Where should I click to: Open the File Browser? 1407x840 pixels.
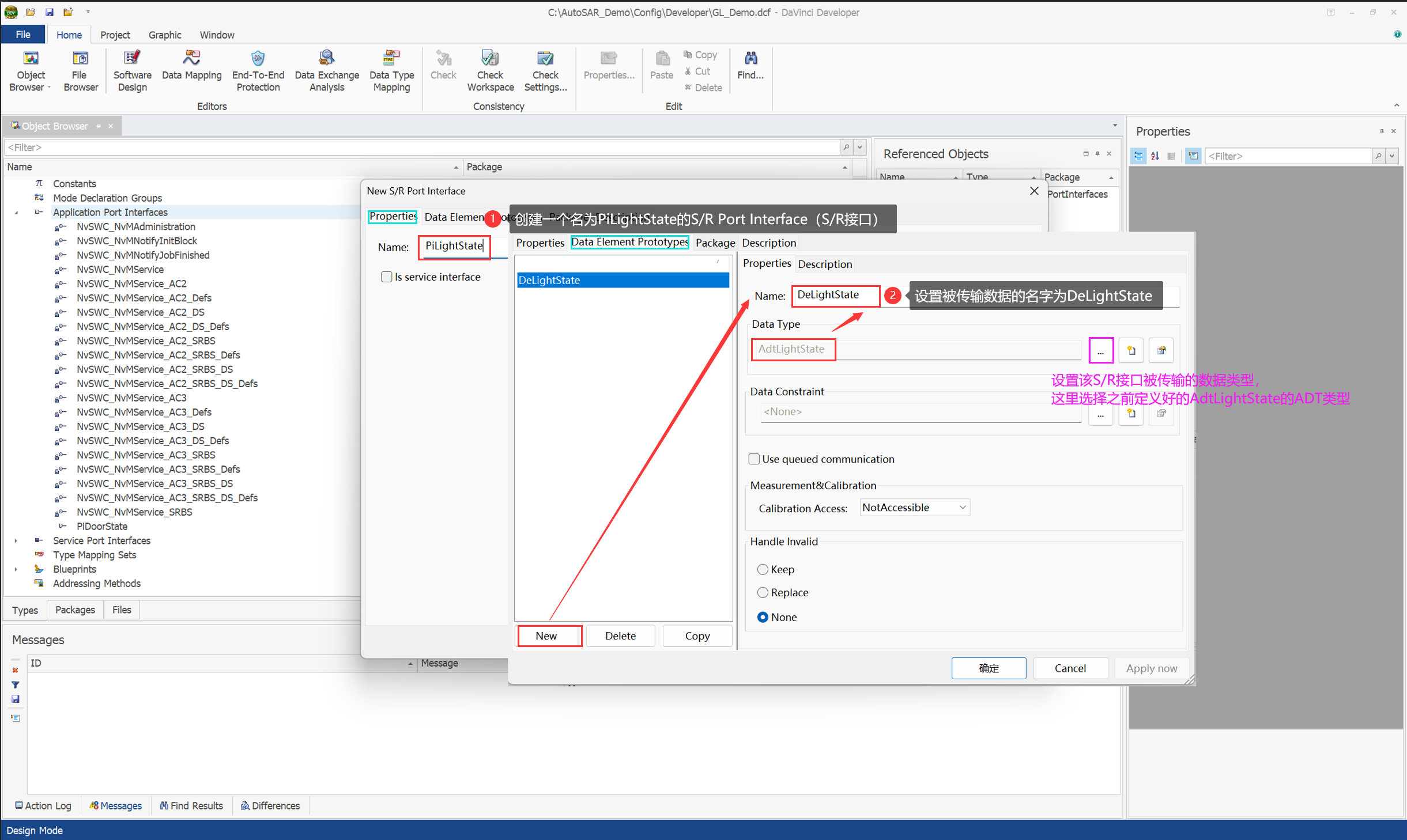click(80, 70)
